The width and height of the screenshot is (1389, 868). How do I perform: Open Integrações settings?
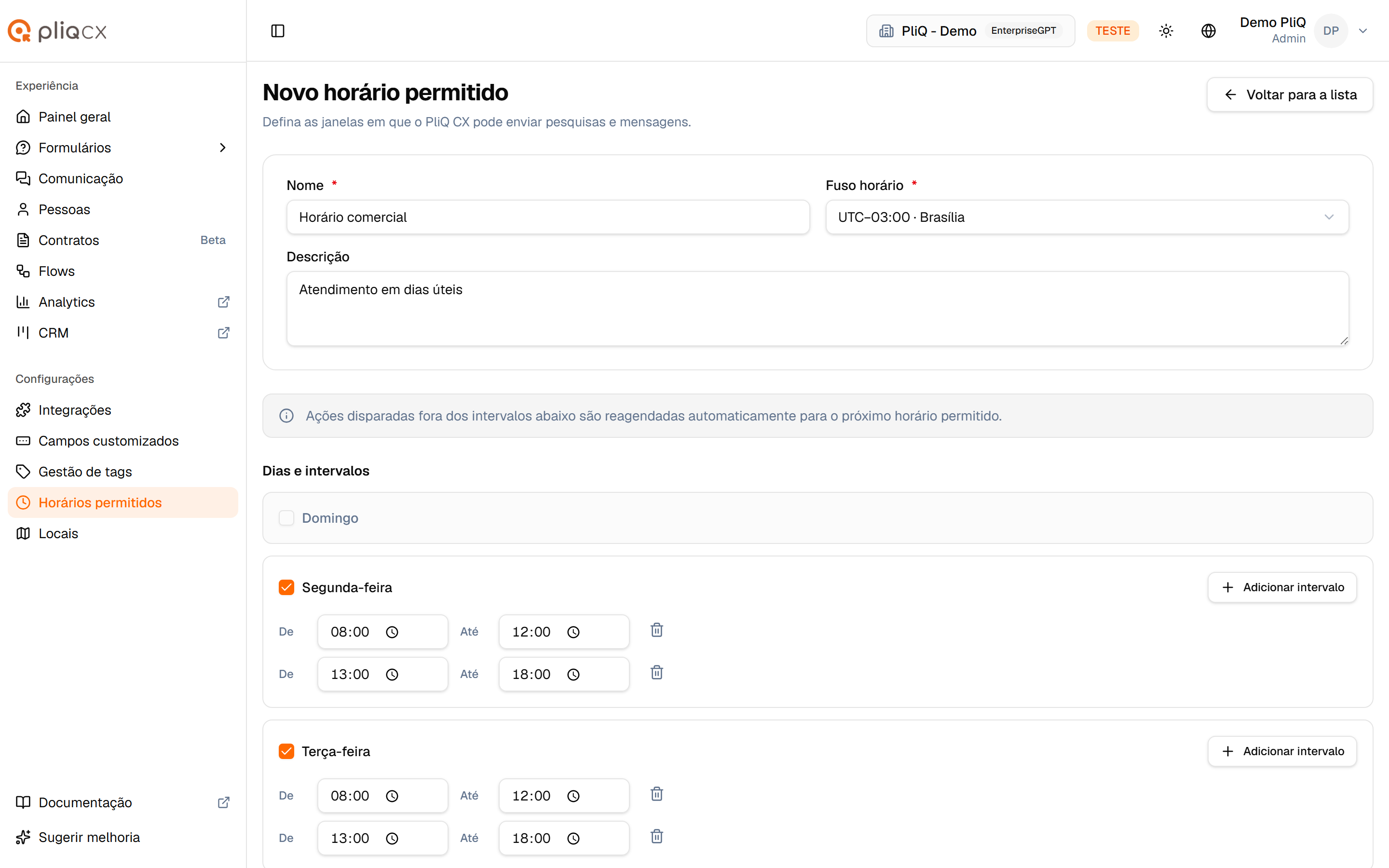point(123,410)
